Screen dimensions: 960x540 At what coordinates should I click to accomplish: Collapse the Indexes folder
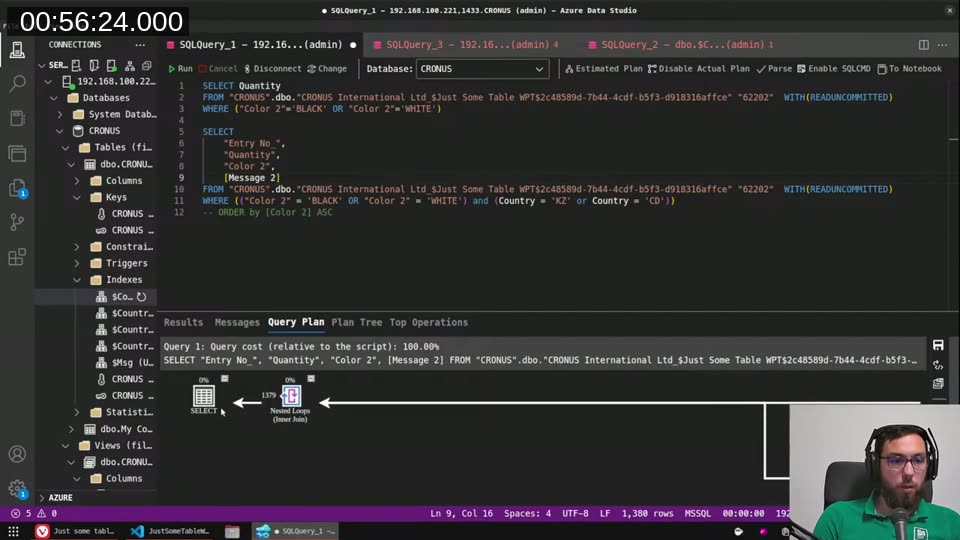click(77, 280)
